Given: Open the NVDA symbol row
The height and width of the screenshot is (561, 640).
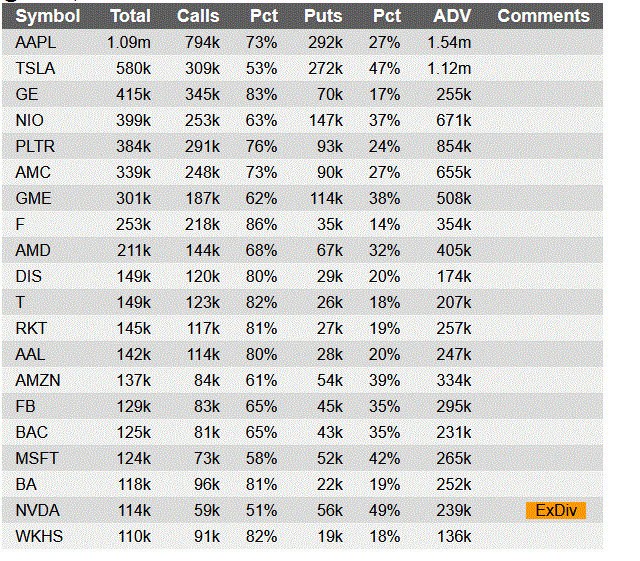Looking at the screenshot, I should [36, 511].
